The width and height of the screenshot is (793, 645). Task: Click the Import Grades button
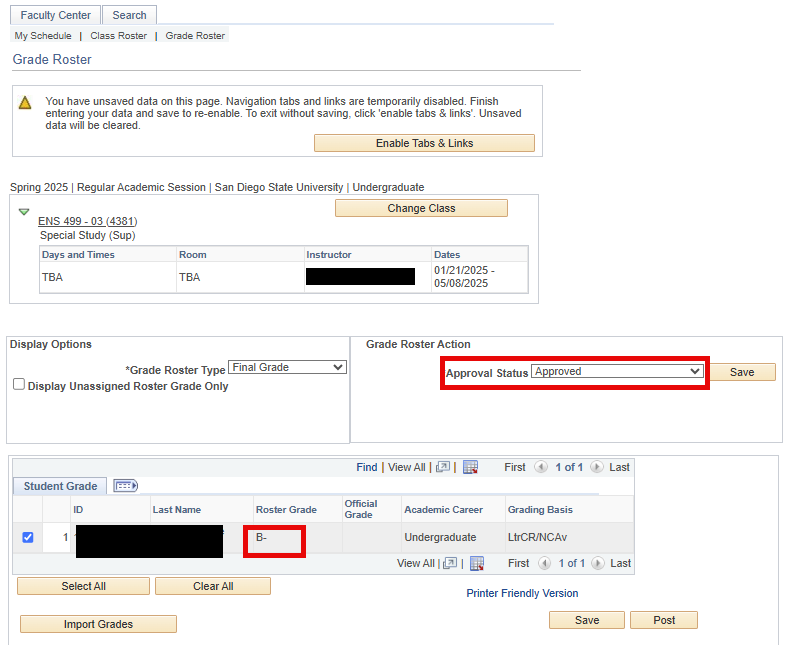[98, 624]
